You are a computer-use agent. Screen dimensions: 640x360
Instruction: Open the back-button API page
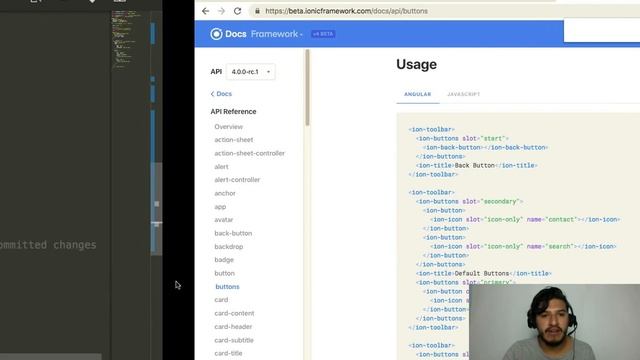(233, 233)
